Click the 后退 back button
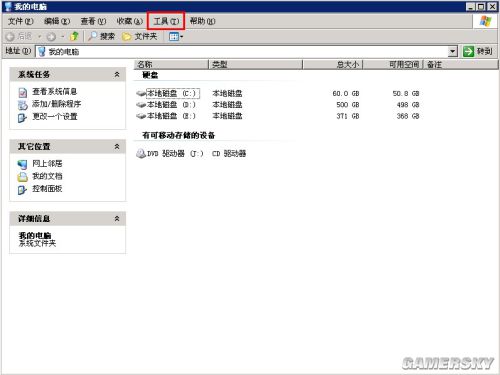Screen dimensions: 500x375 point(20,36)
